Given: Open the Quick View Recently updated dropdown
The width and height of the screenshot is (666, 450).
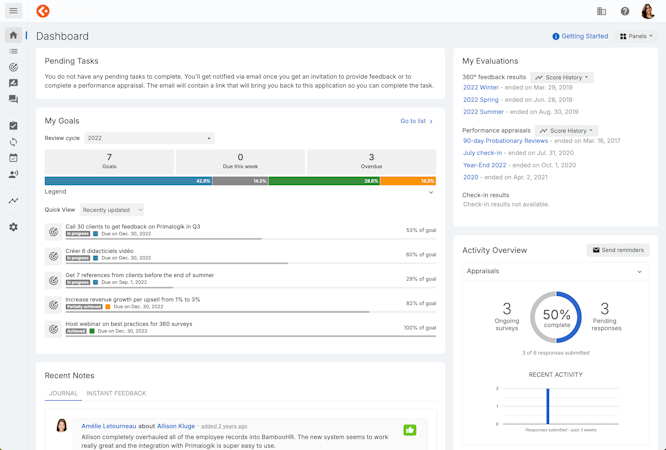Looking at the screenshot, I should [112, 210].
